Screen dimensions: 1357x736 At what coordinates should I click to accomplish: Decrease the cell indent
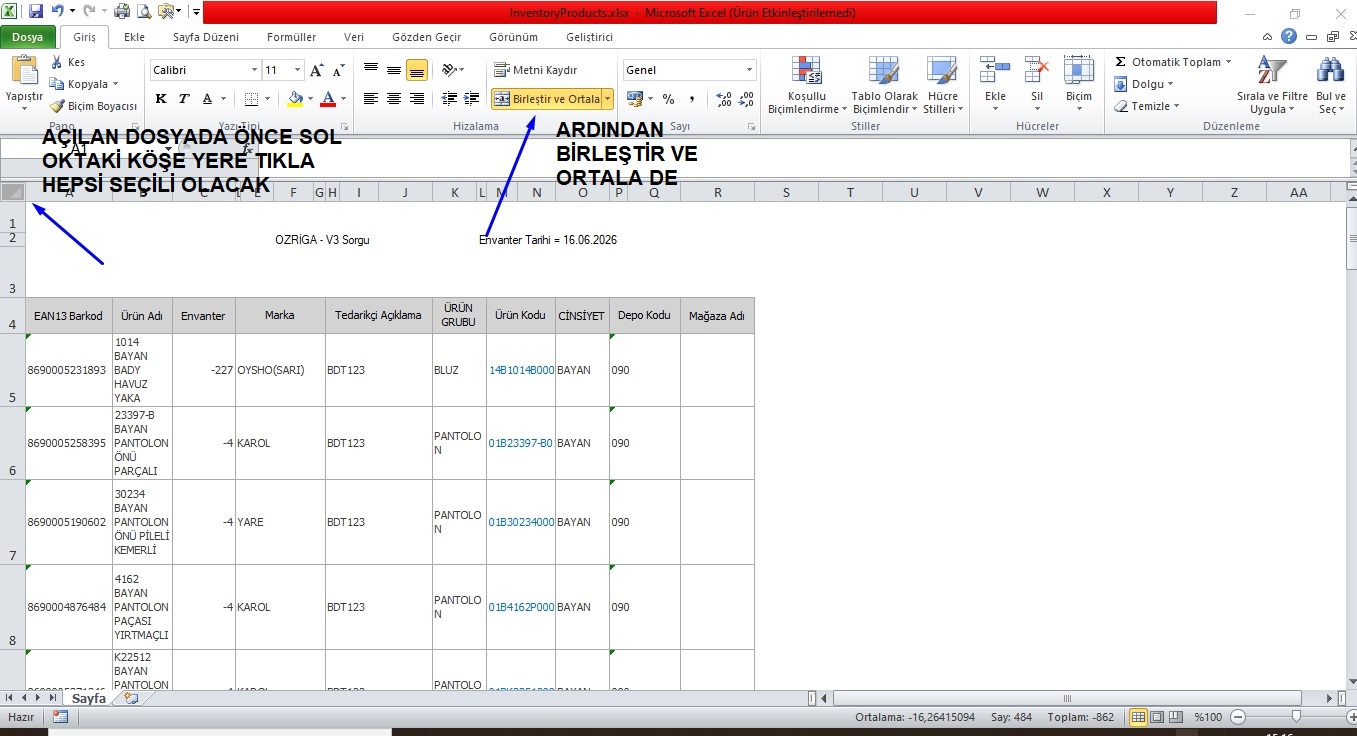448,99
